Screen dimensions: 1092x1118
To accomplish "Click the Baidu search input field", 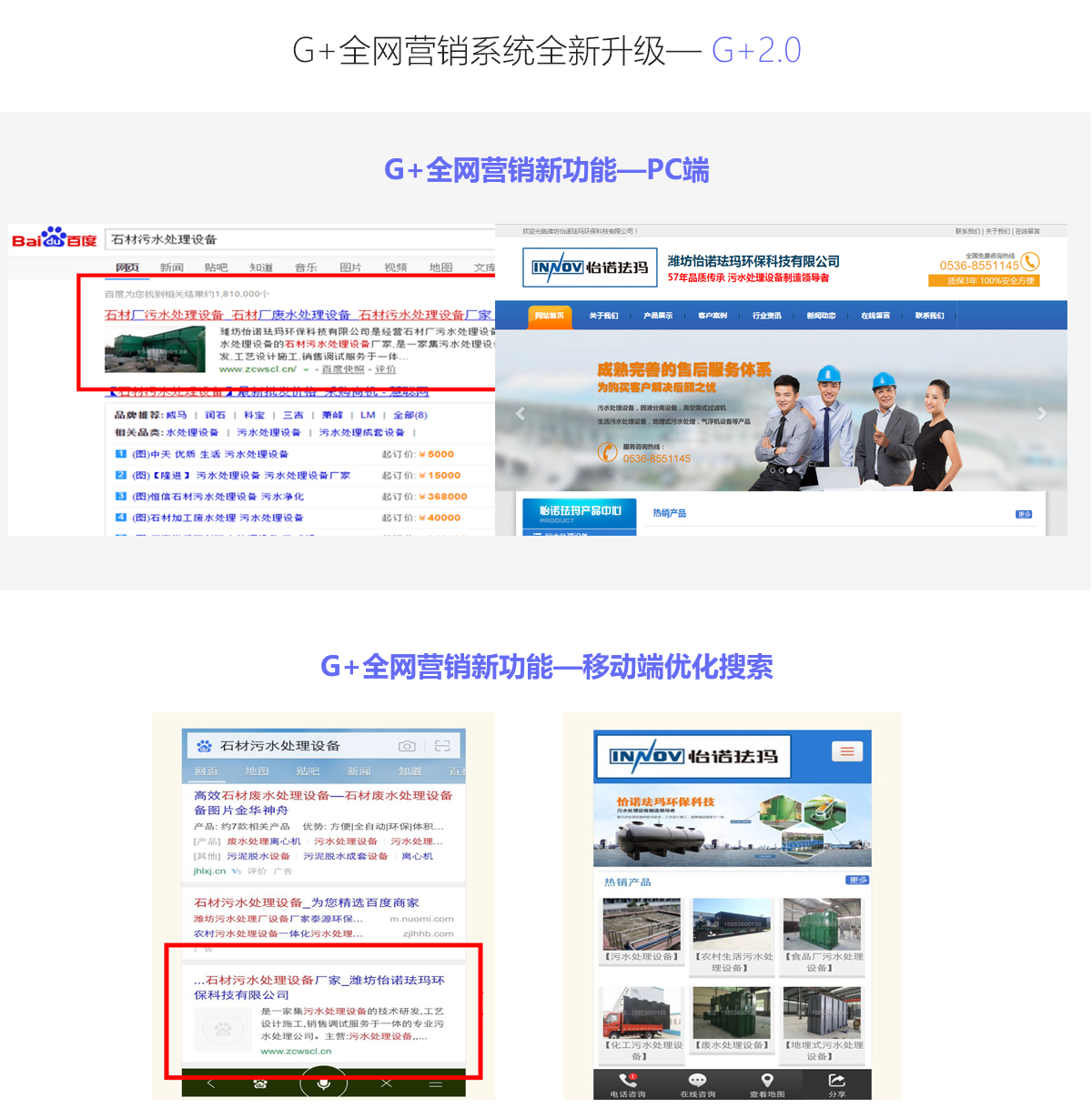I will [300, 239].
